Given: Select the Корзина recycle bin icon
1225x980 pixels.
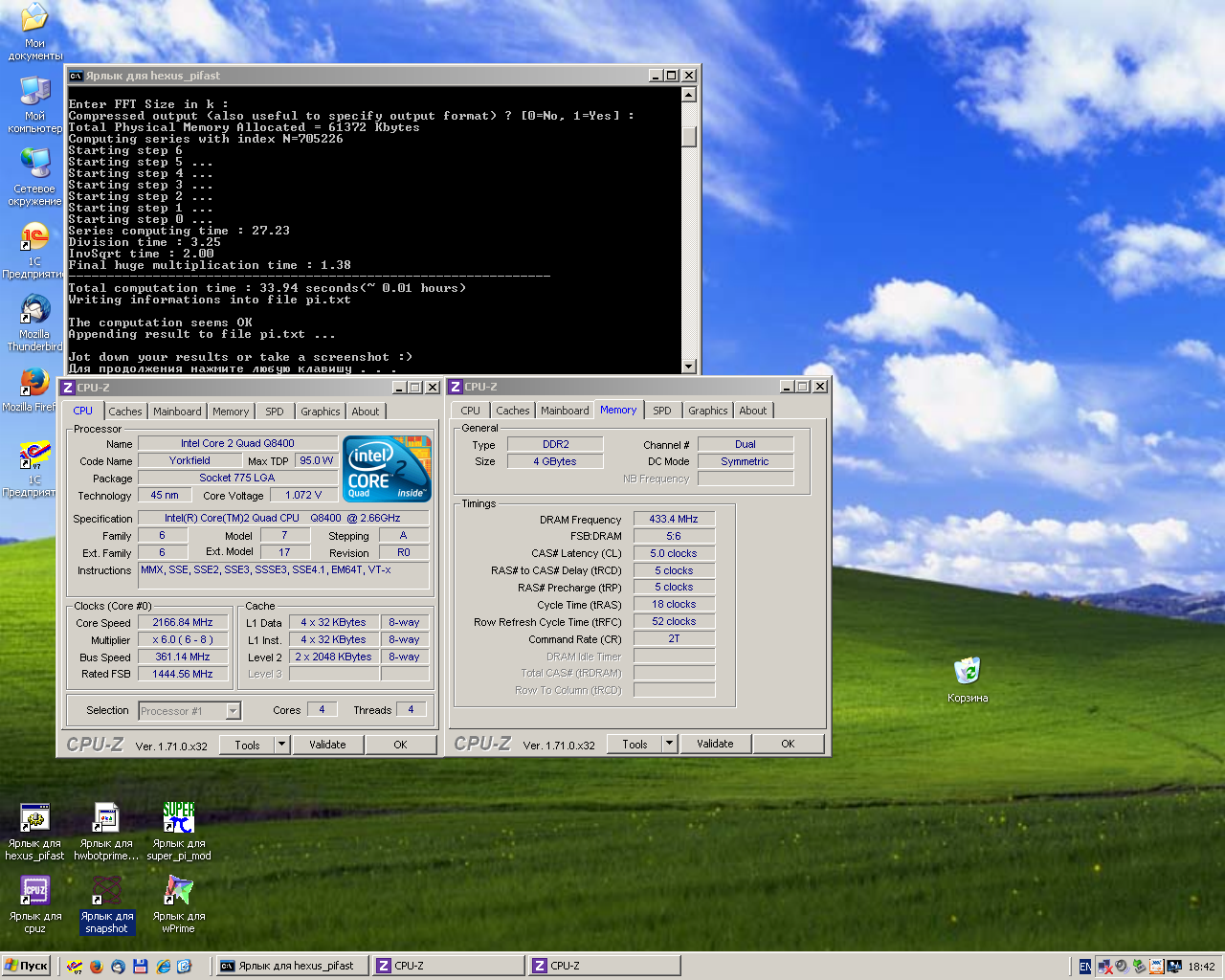Looking at the screenshot, I should click(x=968, y=680).
